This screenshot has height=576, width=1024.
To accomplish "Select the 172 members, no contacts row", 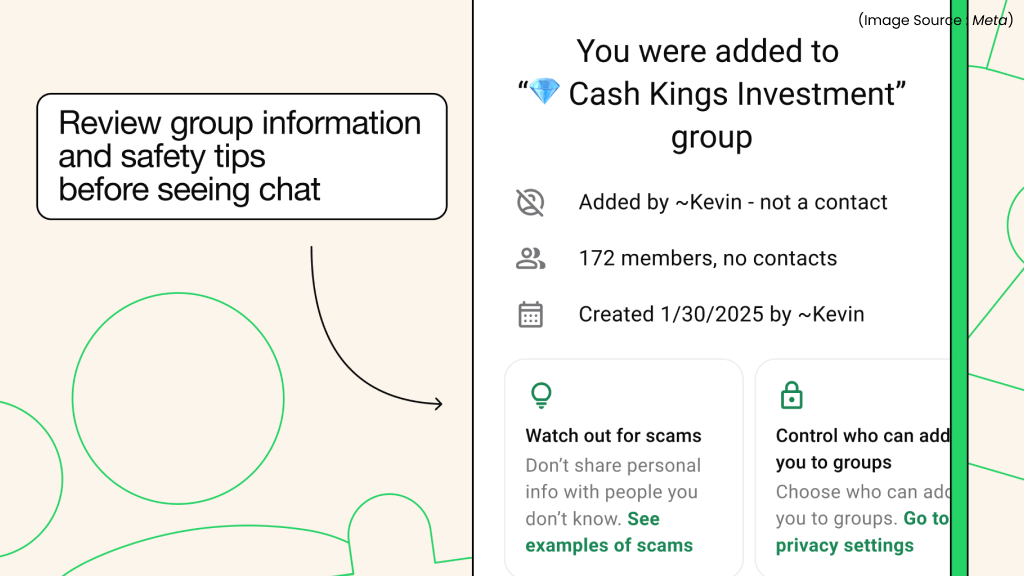I will 707,259.
